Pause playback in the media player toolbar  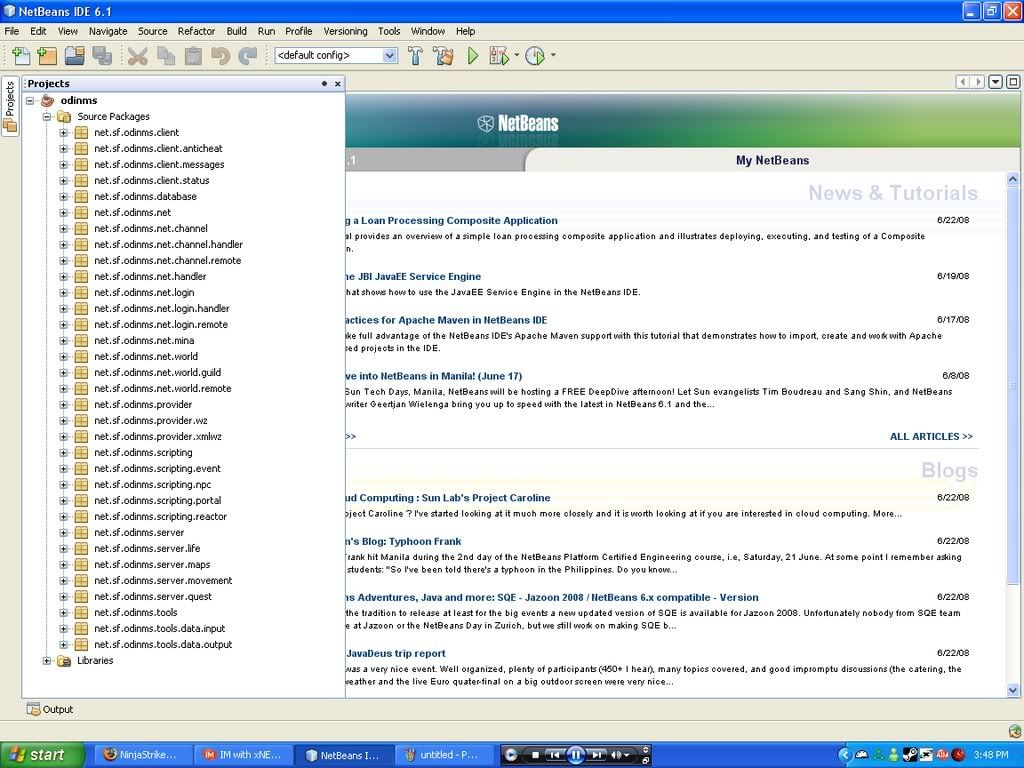(575, 755)
